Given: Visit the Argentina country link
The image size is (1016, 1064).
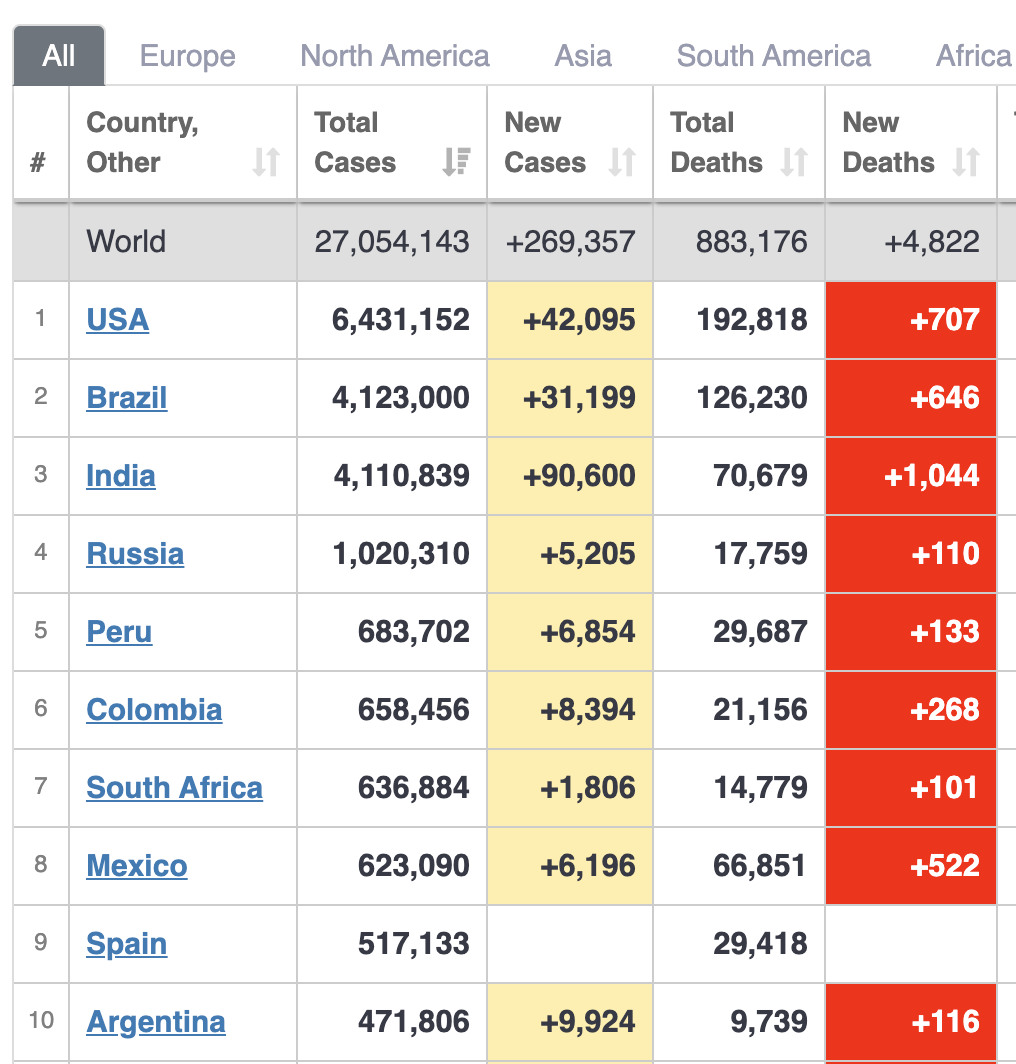Looking at the screenshot, I should tap(156, 1022).
